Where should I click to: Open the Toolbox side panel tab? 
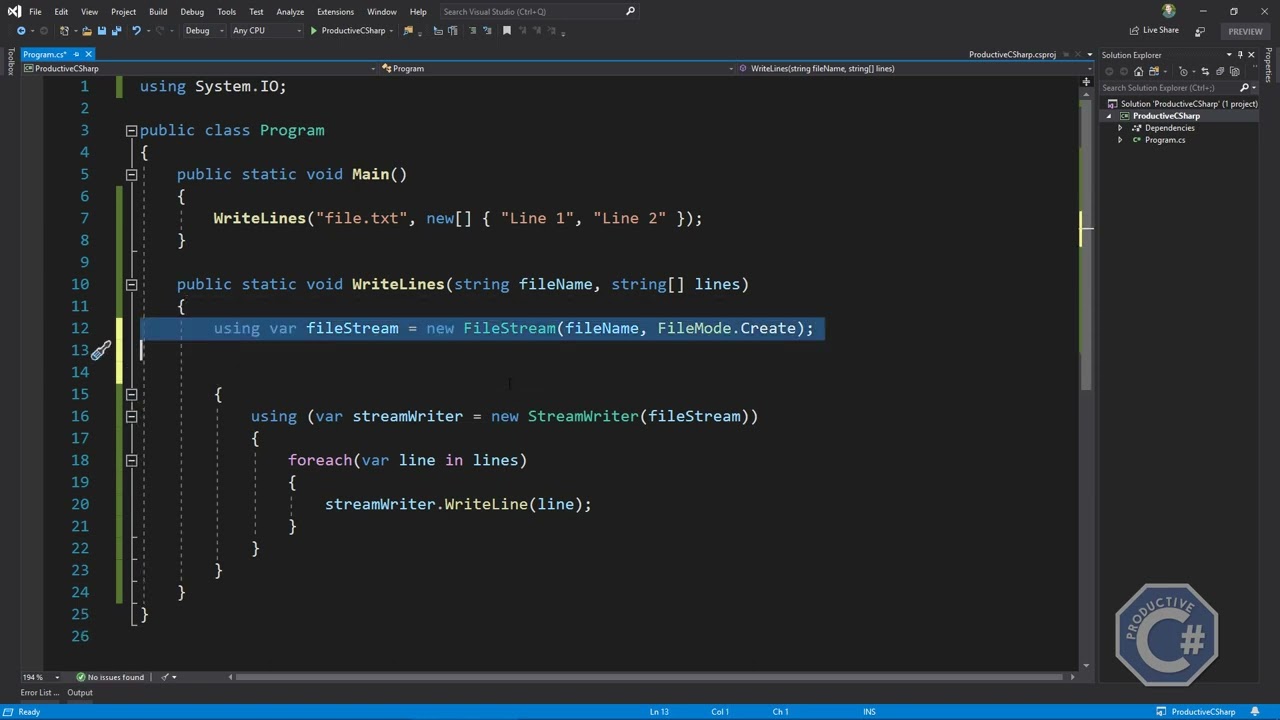(x=10, y=62)
